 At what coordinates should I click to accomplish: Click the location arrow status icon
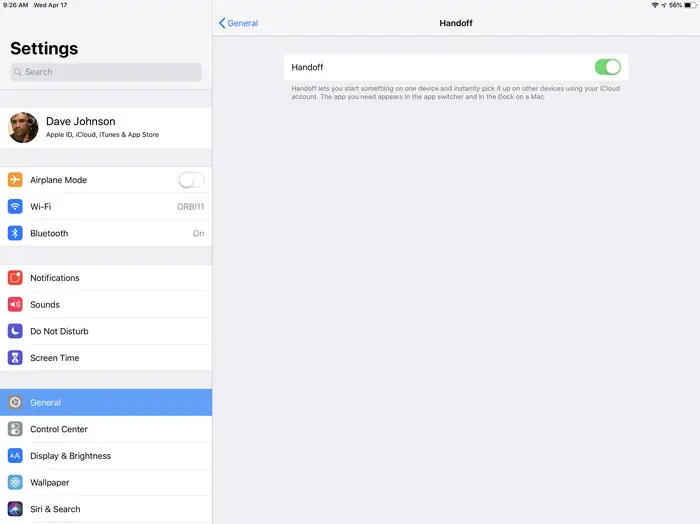(x=664, y=5)
